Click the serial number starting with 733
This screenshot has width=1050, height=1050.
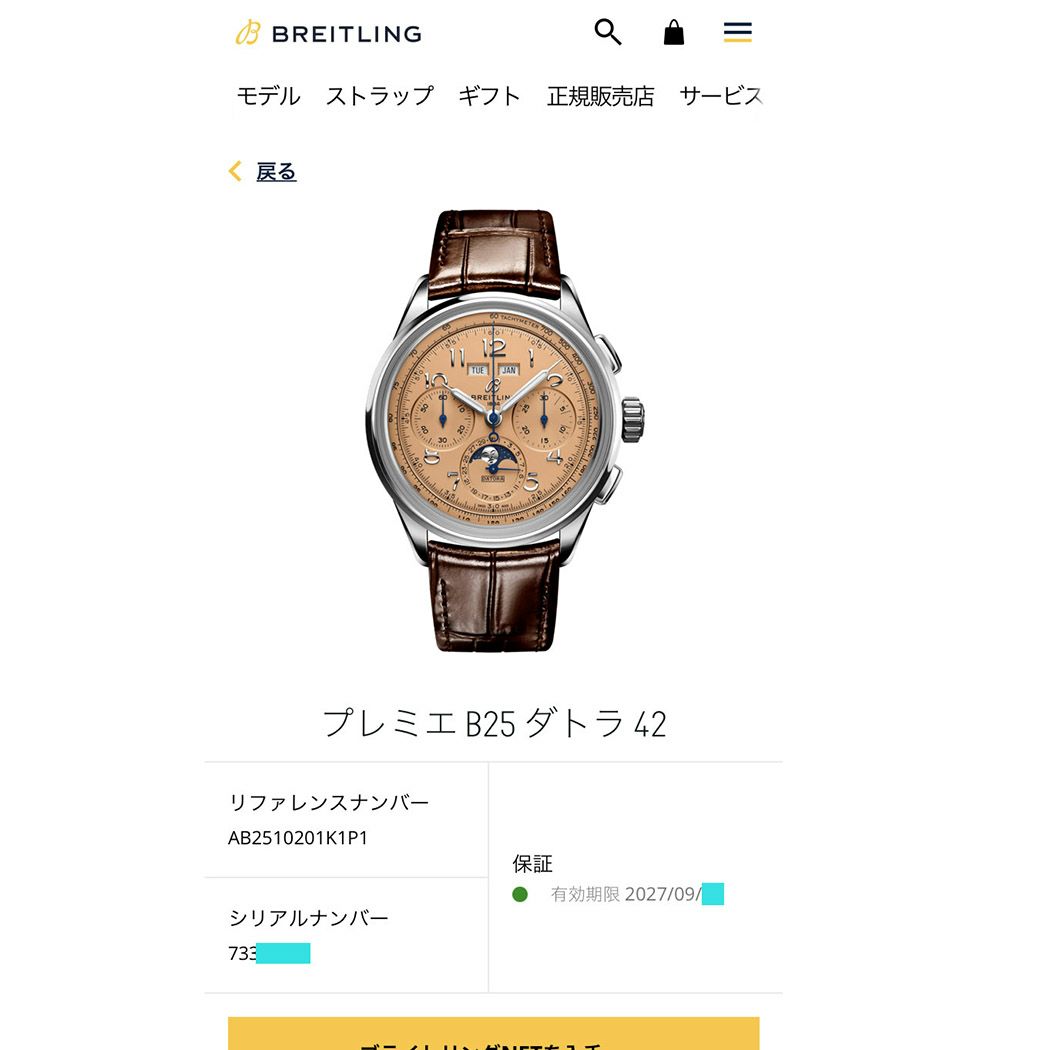tap(269, 953)
